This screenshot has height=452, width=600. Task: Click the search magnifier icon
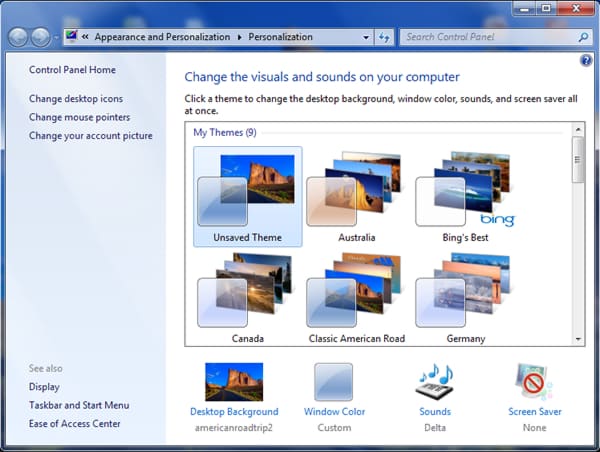coord(584,37)
